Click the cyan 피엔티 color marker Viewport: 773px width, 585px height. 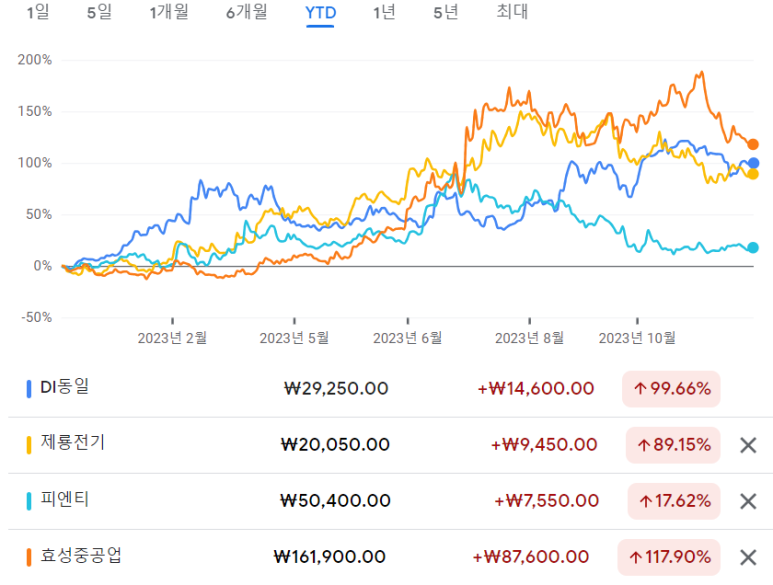(x=29, y=501)
